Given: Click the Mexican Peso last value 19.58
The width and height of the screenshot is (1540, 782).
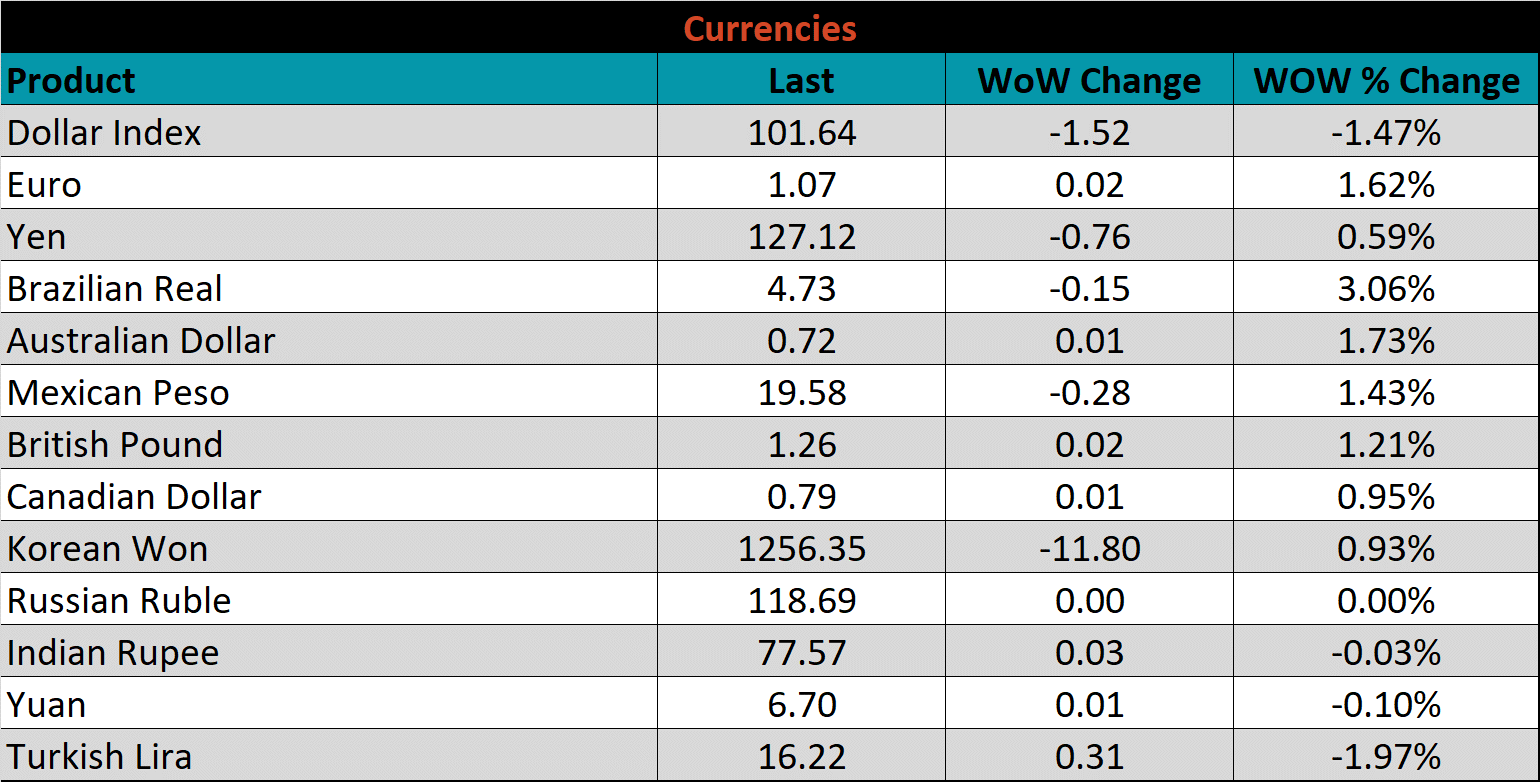Looking at the screenshot, I should point(801,393).
